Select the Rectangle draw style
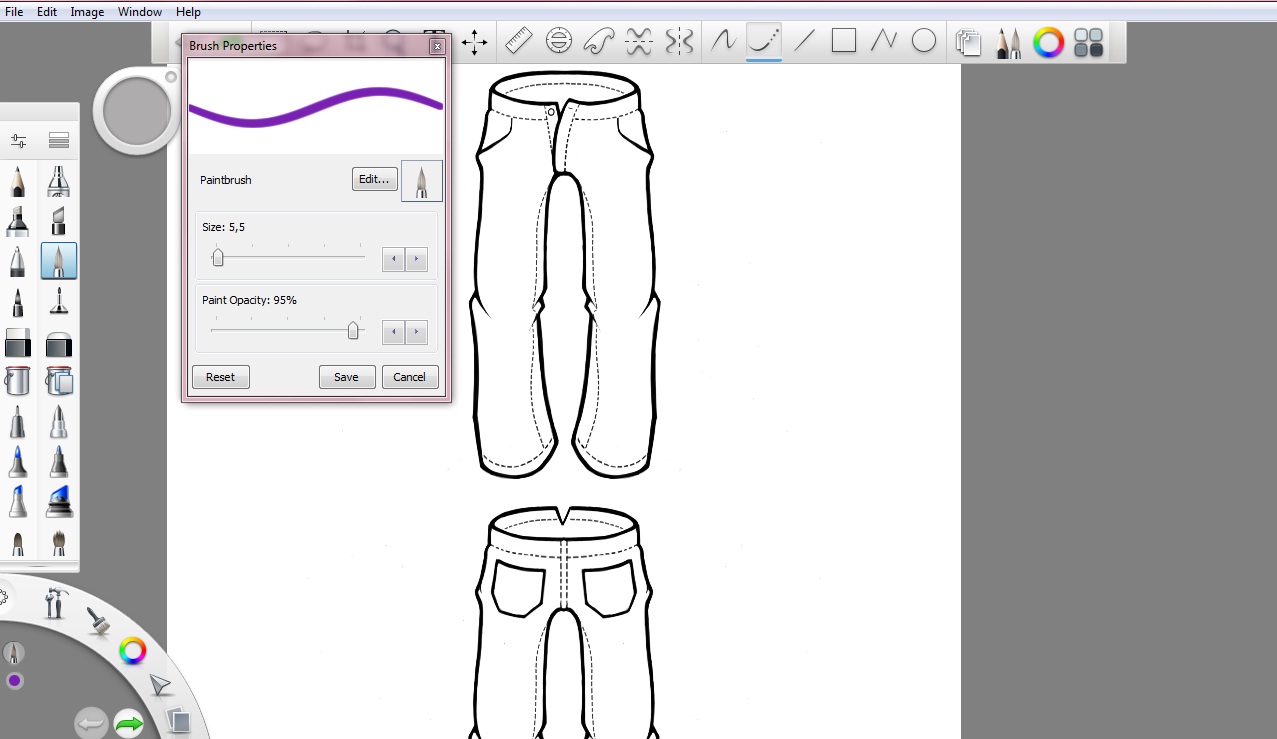This screenshot has height=739, width=1277. point(844,41)
